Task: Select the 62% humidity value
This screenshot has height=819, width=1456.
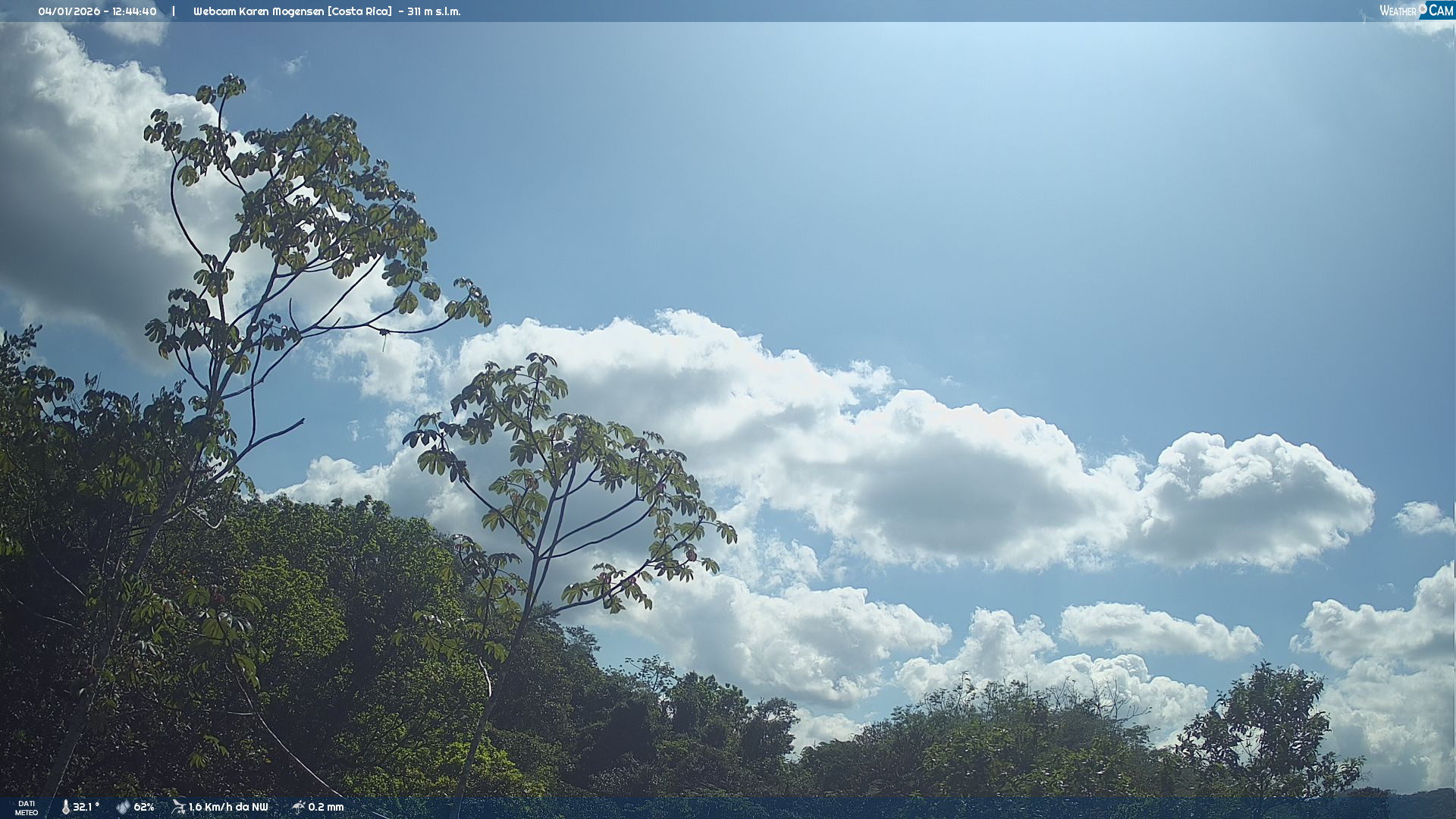Action: 144,807
